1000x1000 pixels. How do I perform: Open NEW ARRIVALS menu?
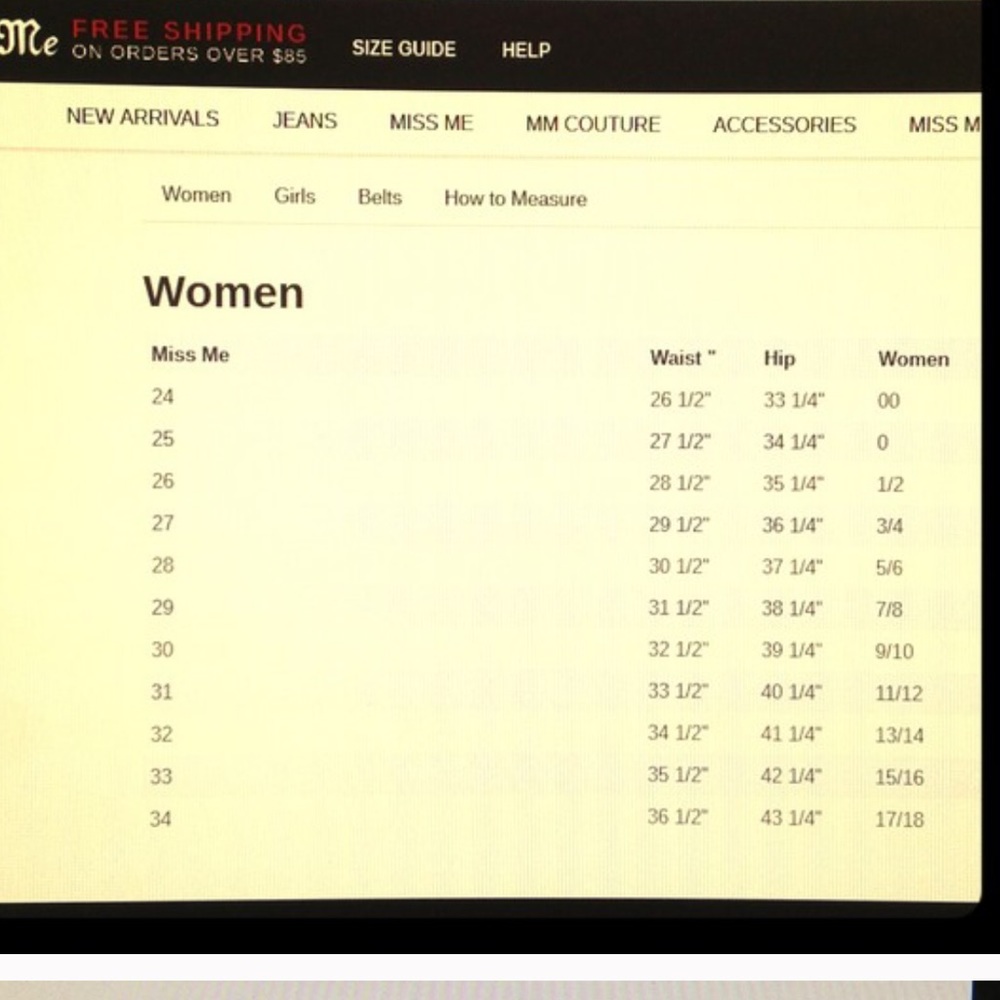click(143, 117)
